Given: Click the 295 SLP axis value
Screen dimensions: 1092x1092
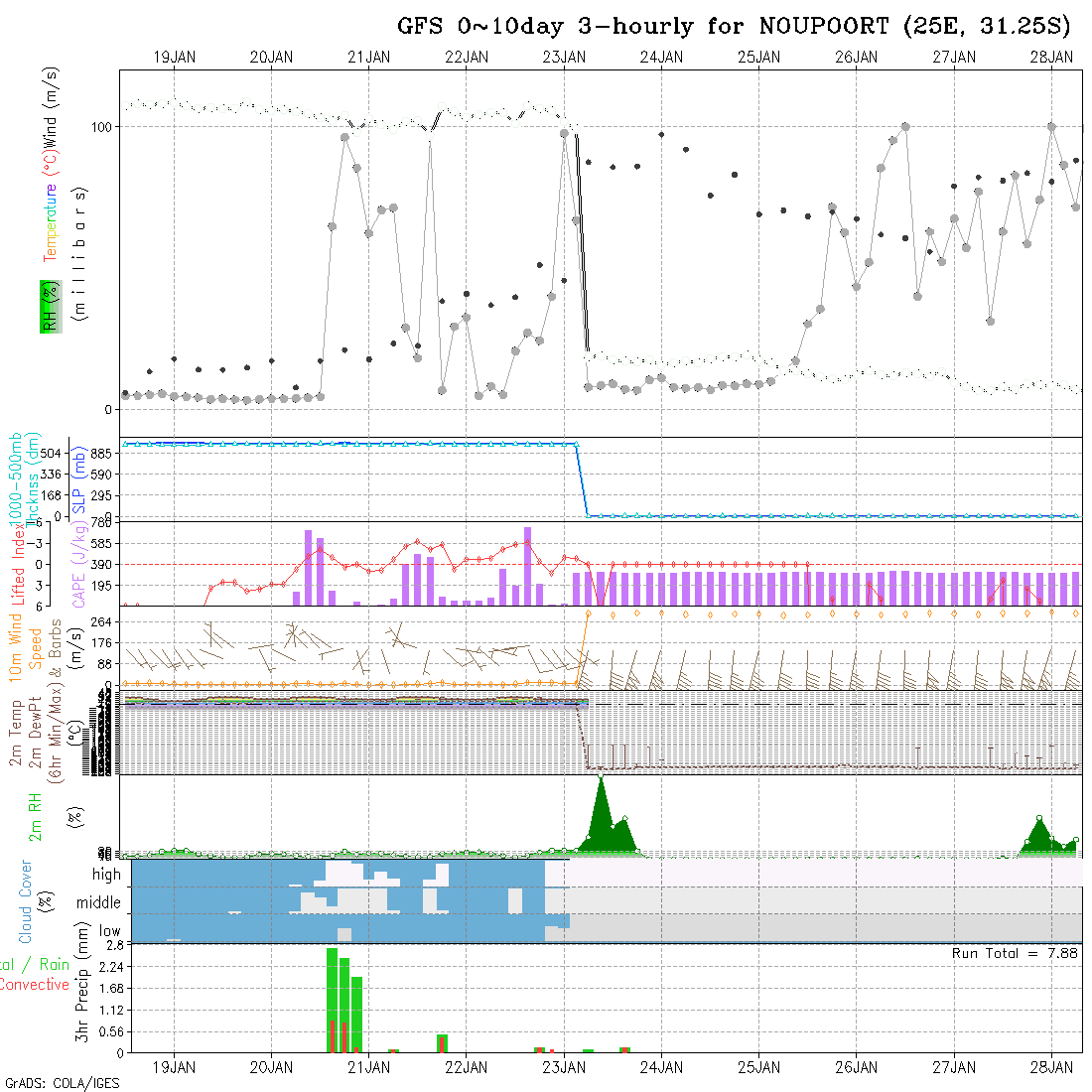Looking at the screenshot, I should click(x=101, y=495).
